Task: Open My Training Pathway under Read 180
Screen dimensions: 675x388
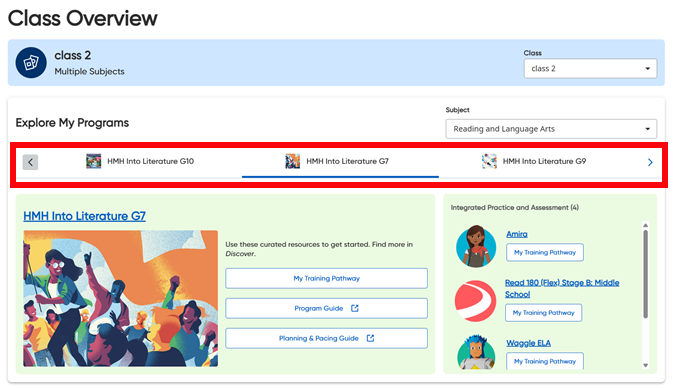Action: pos(544,313)
